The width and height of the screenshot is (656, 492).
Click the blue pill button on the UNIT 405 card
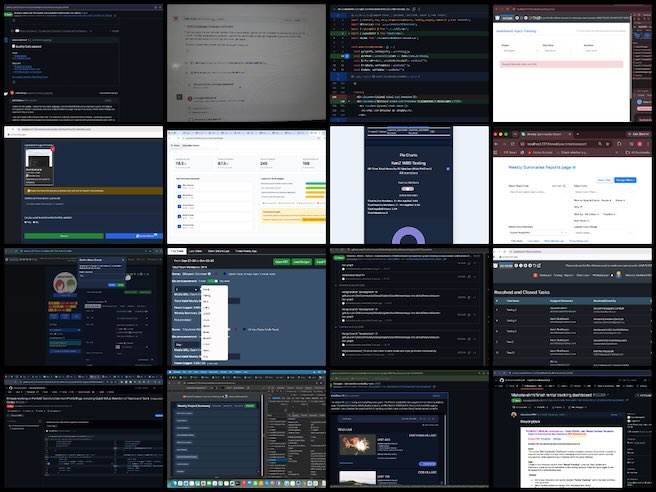pyautogui.click(x=428, y=464)
